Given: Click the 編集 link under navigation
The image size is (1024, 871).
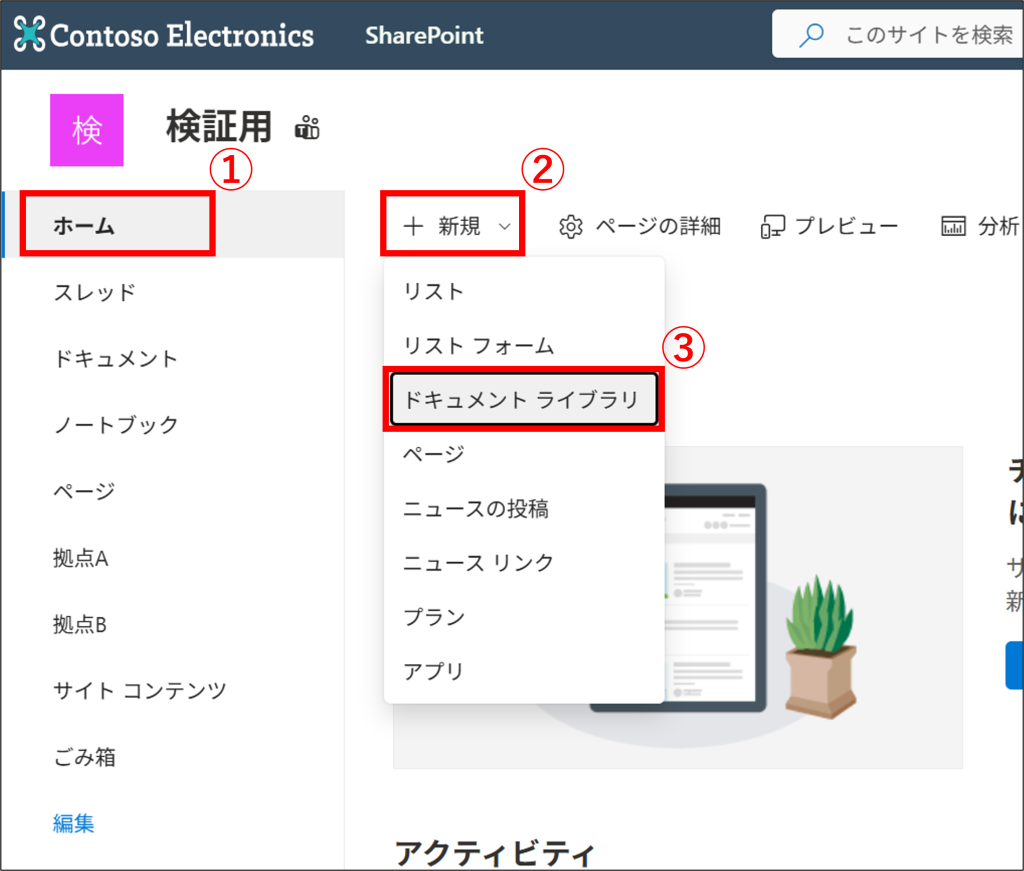Looking at the screenshot, I should 74,823.
